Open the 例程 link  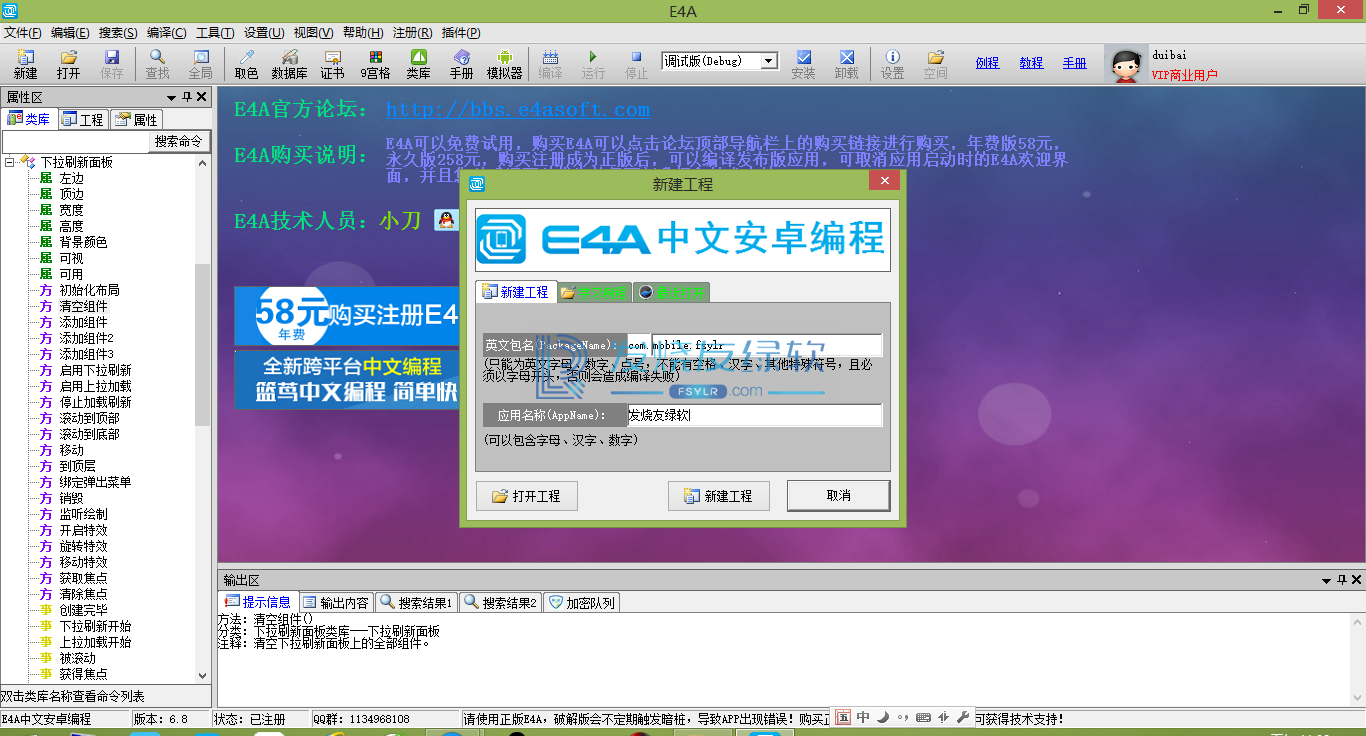[x=988, y=63]
